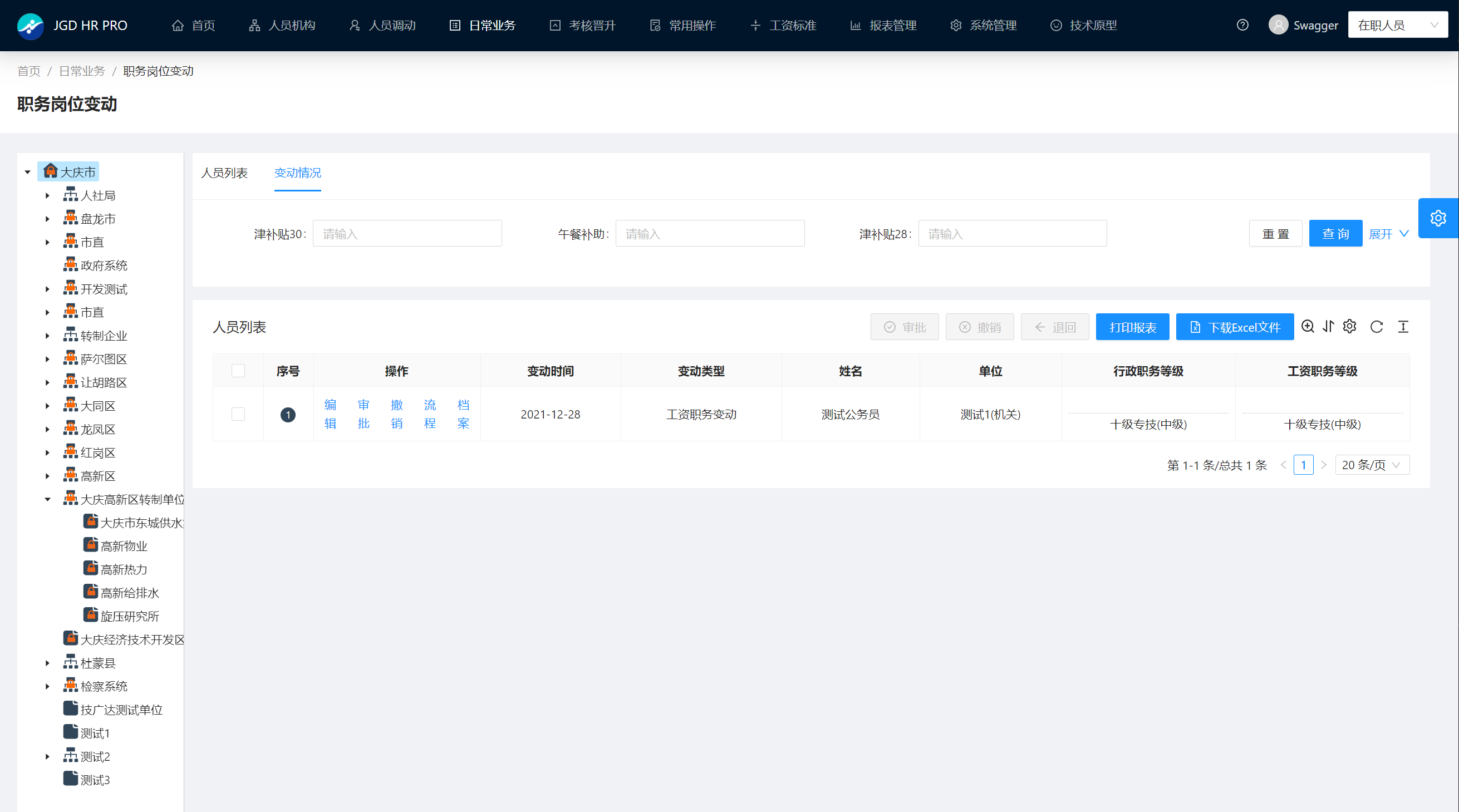Click the 测试1 folder icon
The image size is (1459, 812).
tap(70, 732)
